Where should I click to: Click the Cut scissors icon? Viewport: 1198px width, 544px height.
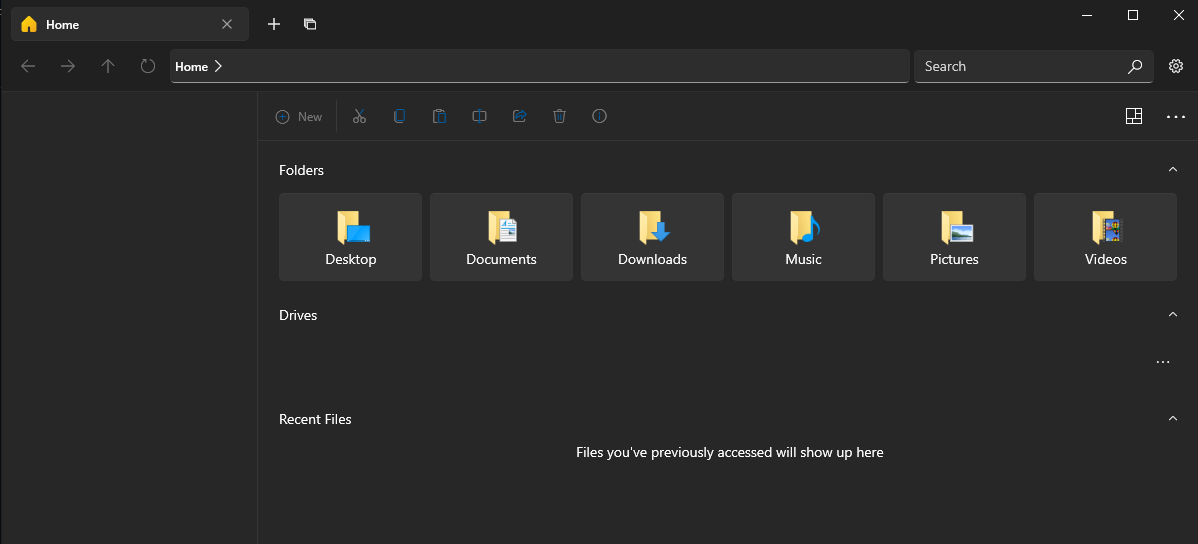pyautogui.click(x=360, y=116)
